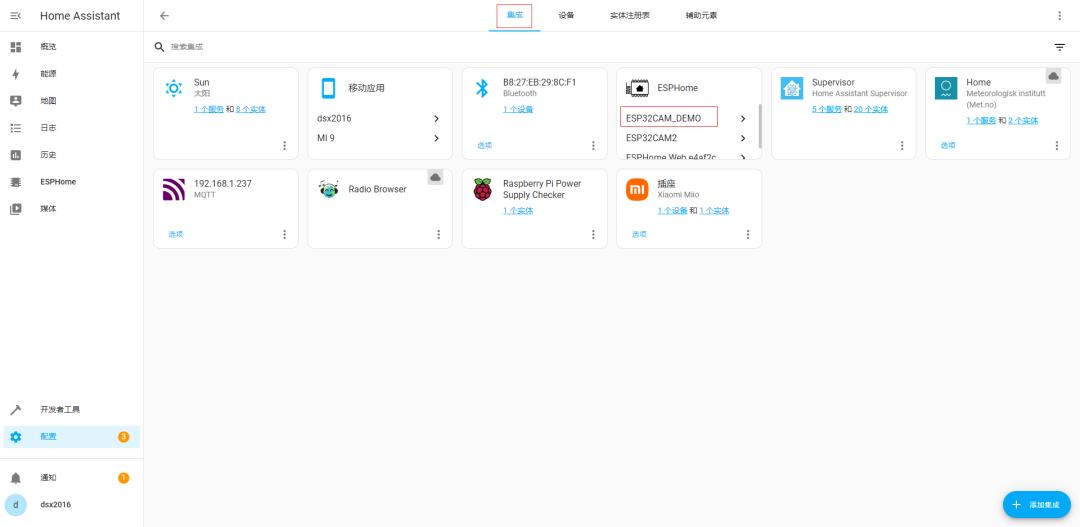Open Raspberry Pi Power card three-dot menu
Image resolution: width=1080 pixels, height=527 pixels.
593,234
